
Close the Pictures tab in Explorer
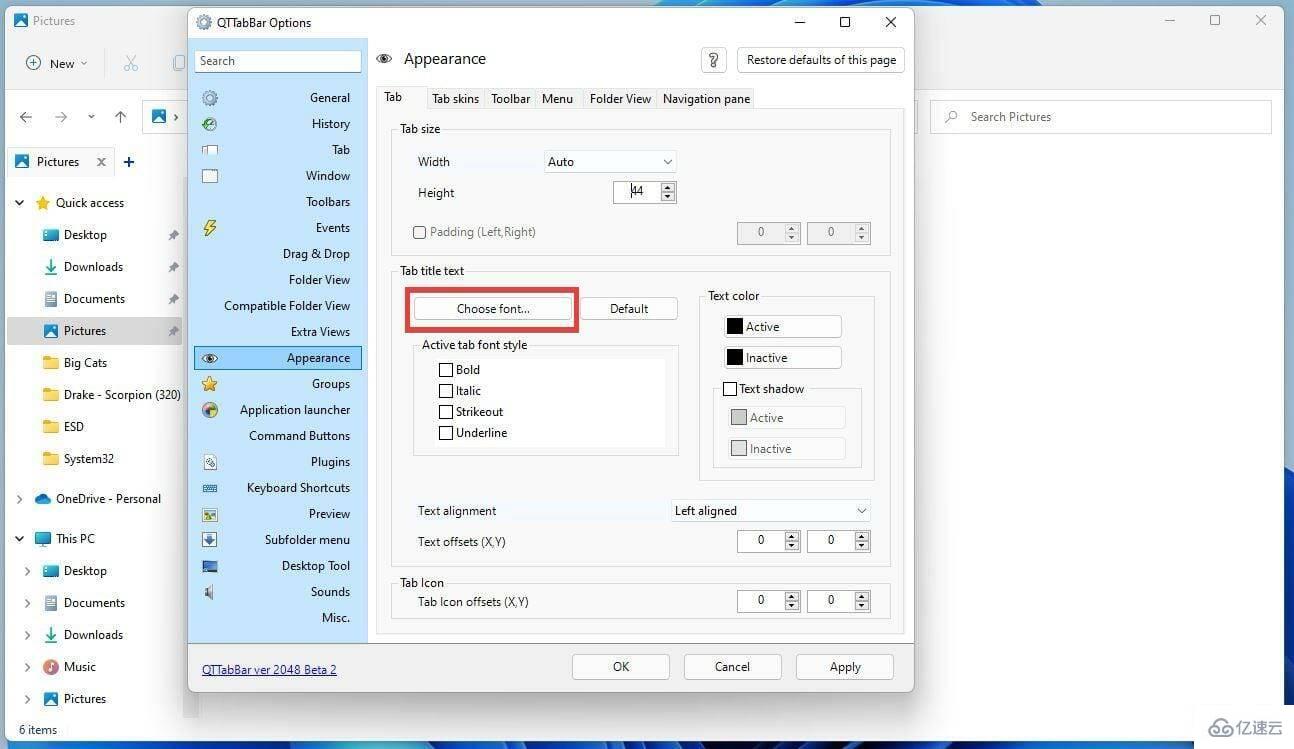[x=101, y=162]
